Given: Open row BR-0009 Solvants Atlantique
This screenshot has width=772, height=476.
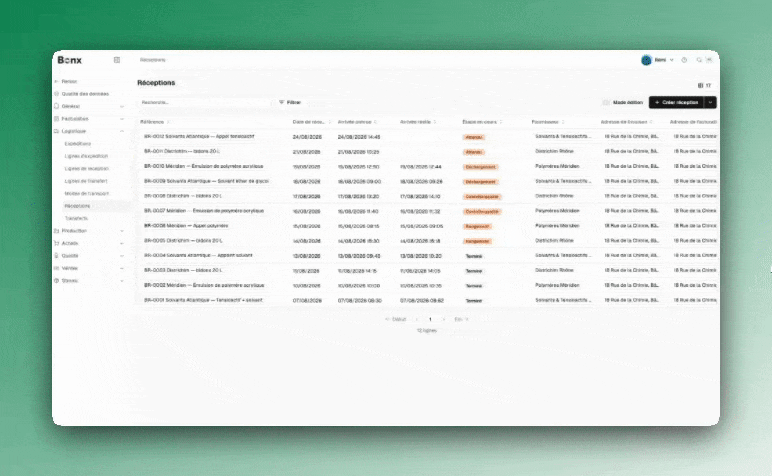Looking at the screenshot, I should click(206, 181).
